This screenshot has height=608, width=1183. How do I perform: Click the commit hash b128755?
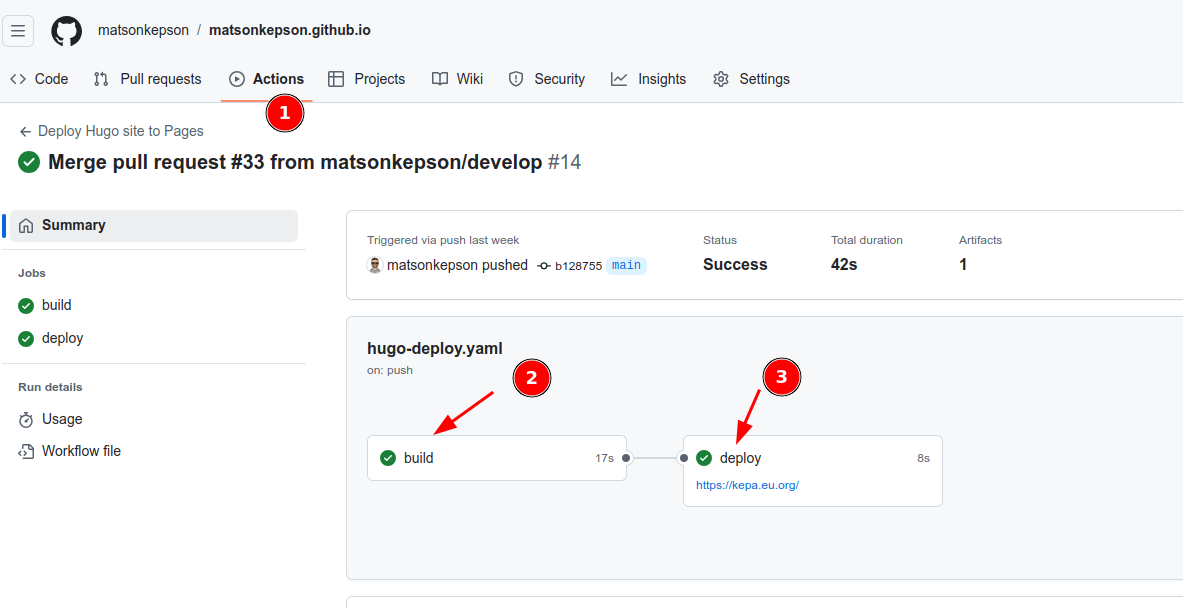pos(578,266)
